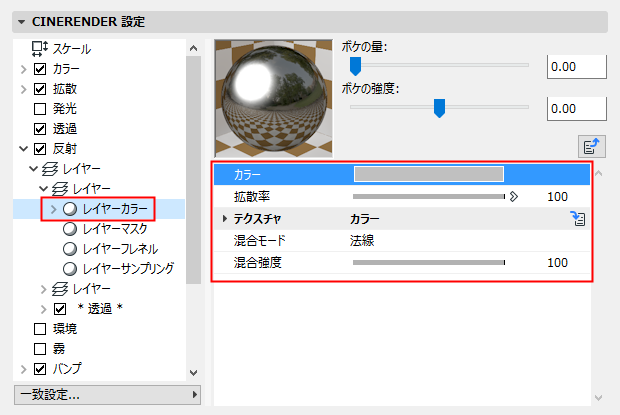This screenshot has width=620, height=415.
Task: Click the layers icon of the collapsed レイヤー
Action: pyautogui.click(x=60, y=289)
